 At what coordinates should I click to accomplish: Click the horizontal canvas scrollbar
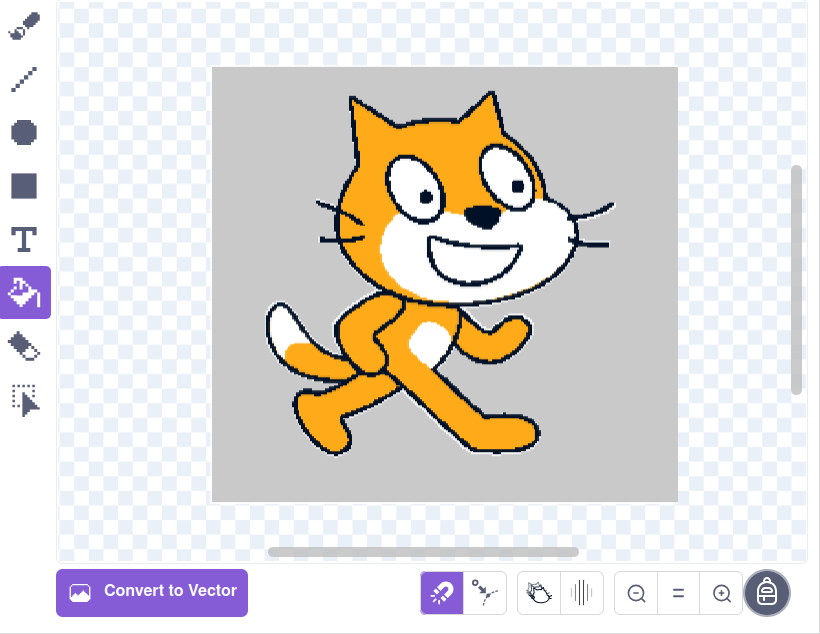(x=422, y=551)
